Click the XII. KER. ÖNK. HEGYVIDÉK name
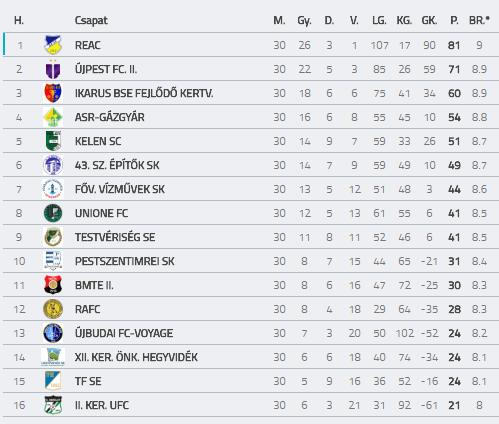Screen dimensions: 499x424 coord(136,357)
